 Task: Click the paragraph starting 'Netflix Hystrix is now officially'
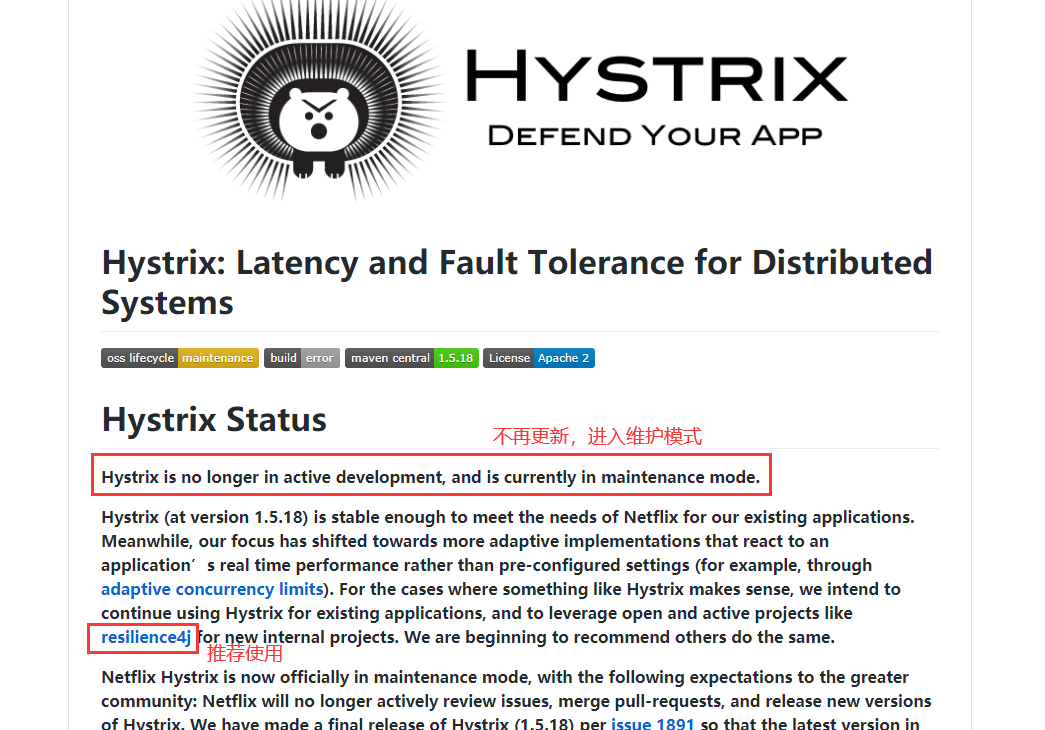click(517, 701)
